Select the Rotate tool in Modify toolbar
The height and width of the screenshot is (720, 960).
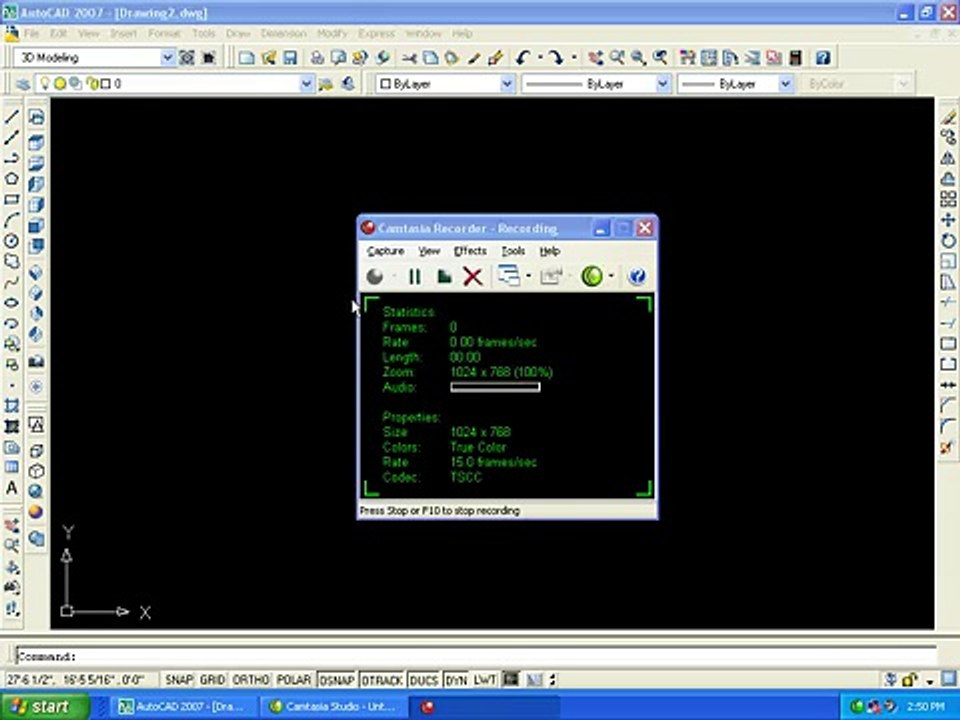[948, 241]
